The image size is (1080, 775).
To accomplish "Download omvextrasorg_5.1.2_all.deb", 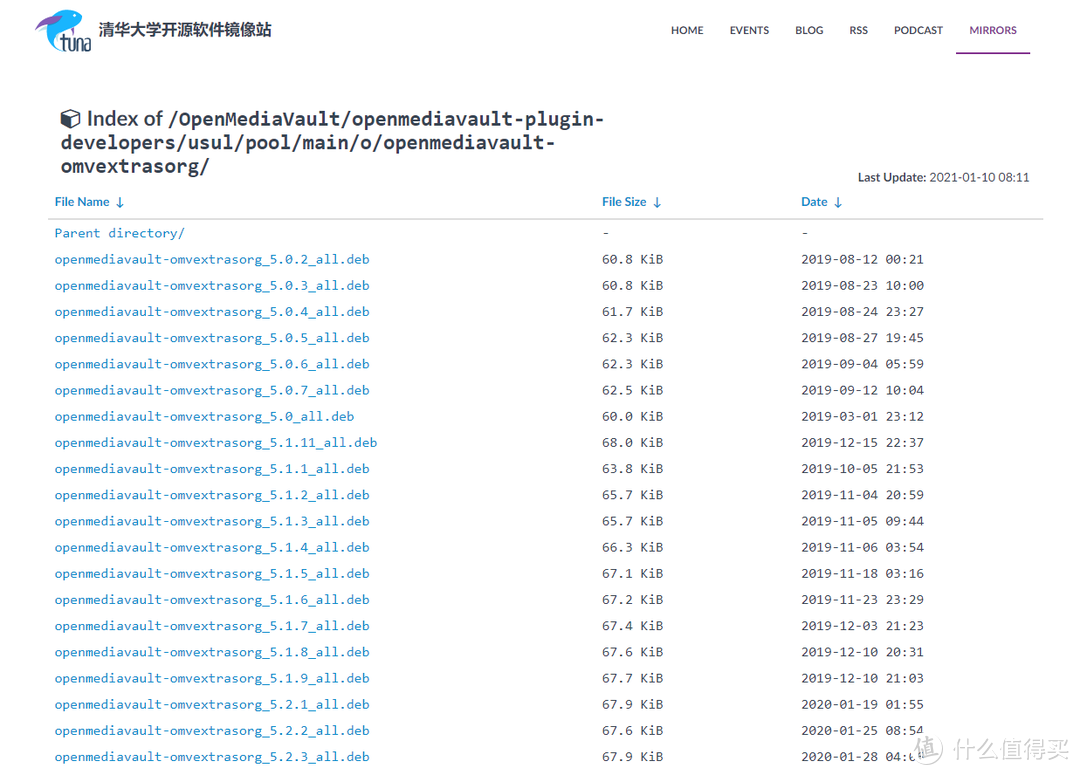I will point(212,495).
